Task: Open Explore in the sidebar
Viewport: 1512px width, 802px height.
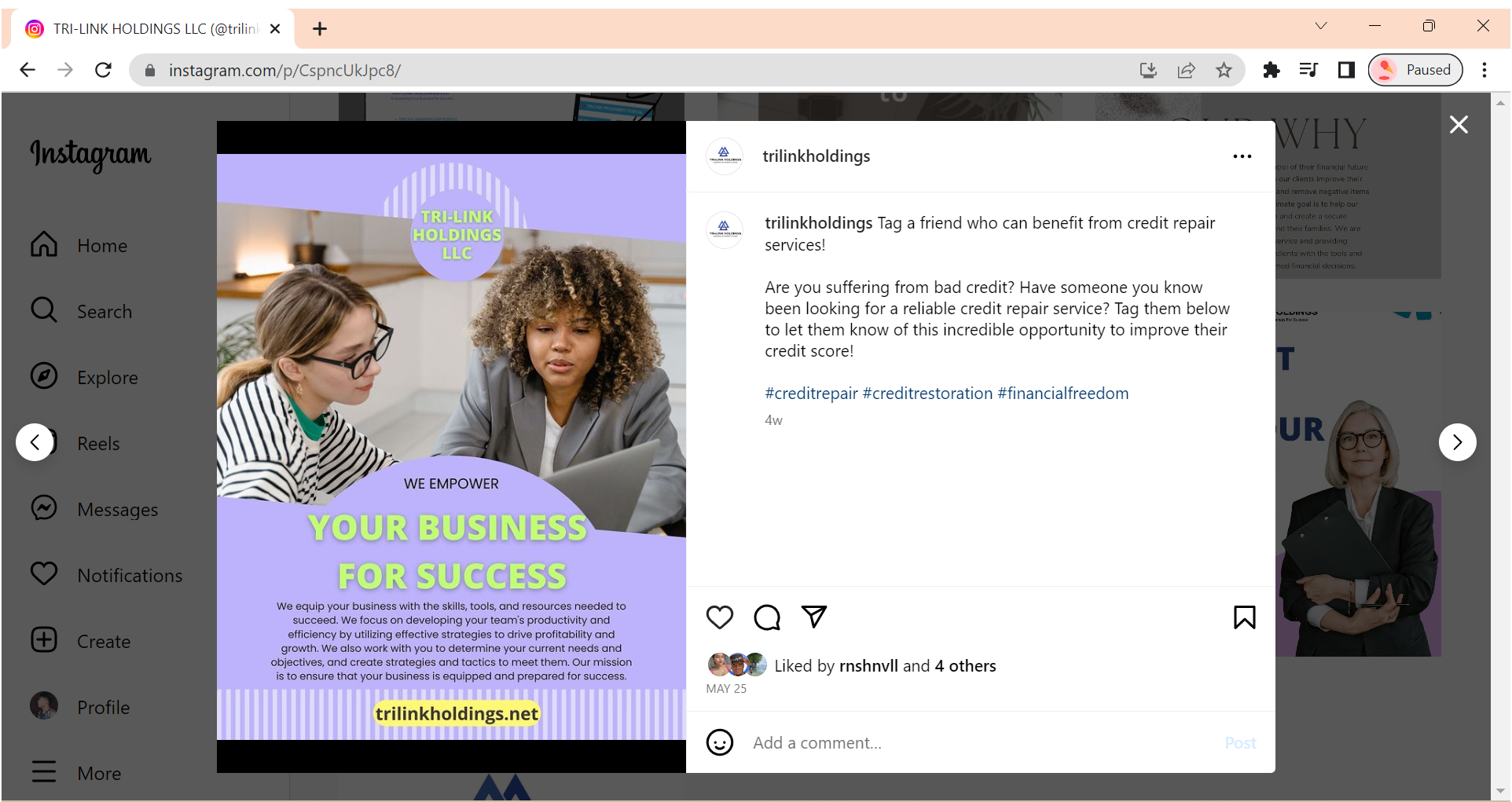Action: (x=84, y=378)
